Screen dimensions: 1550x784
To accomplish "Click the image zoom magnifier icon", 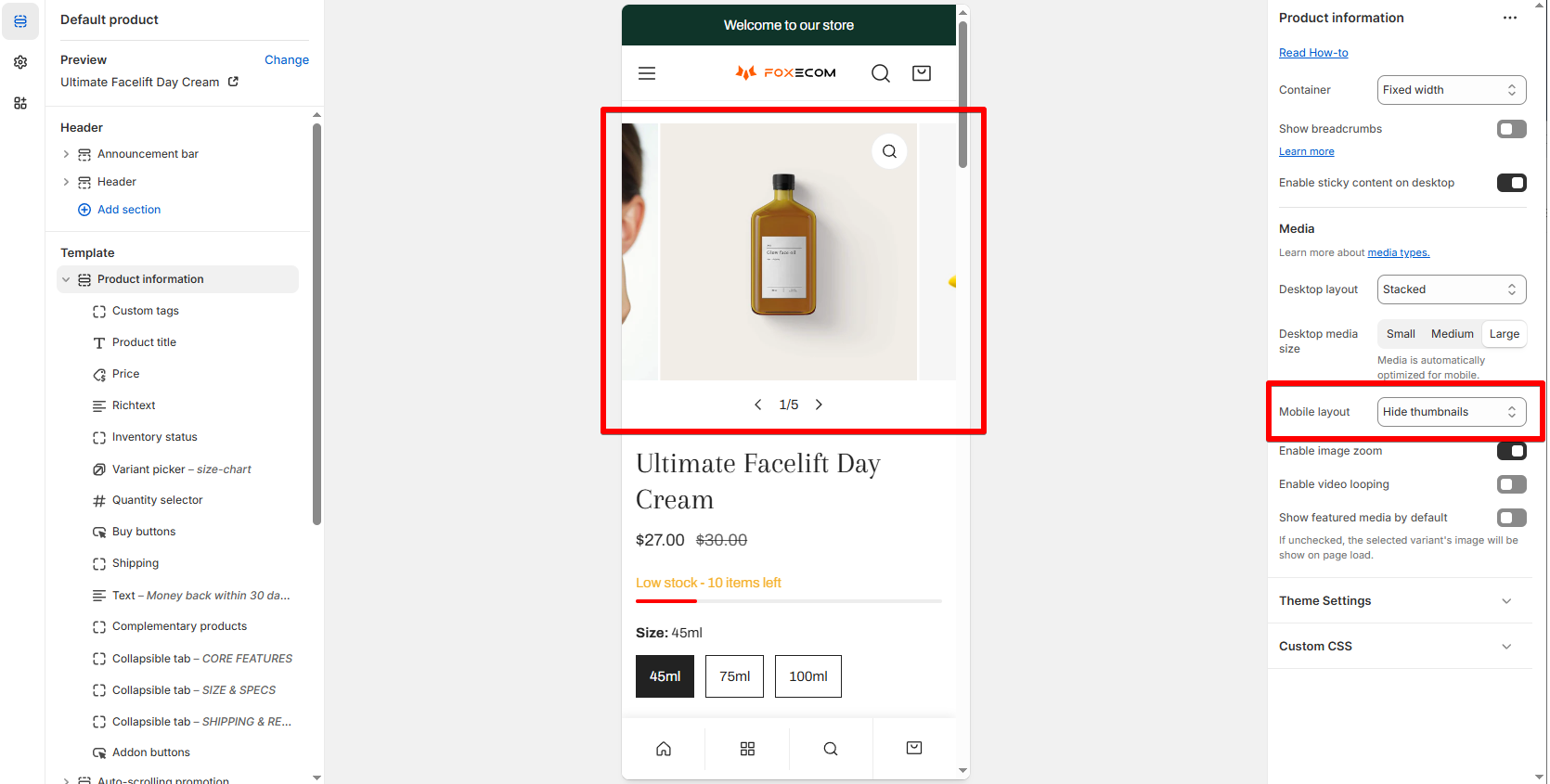I will [889, 151].
